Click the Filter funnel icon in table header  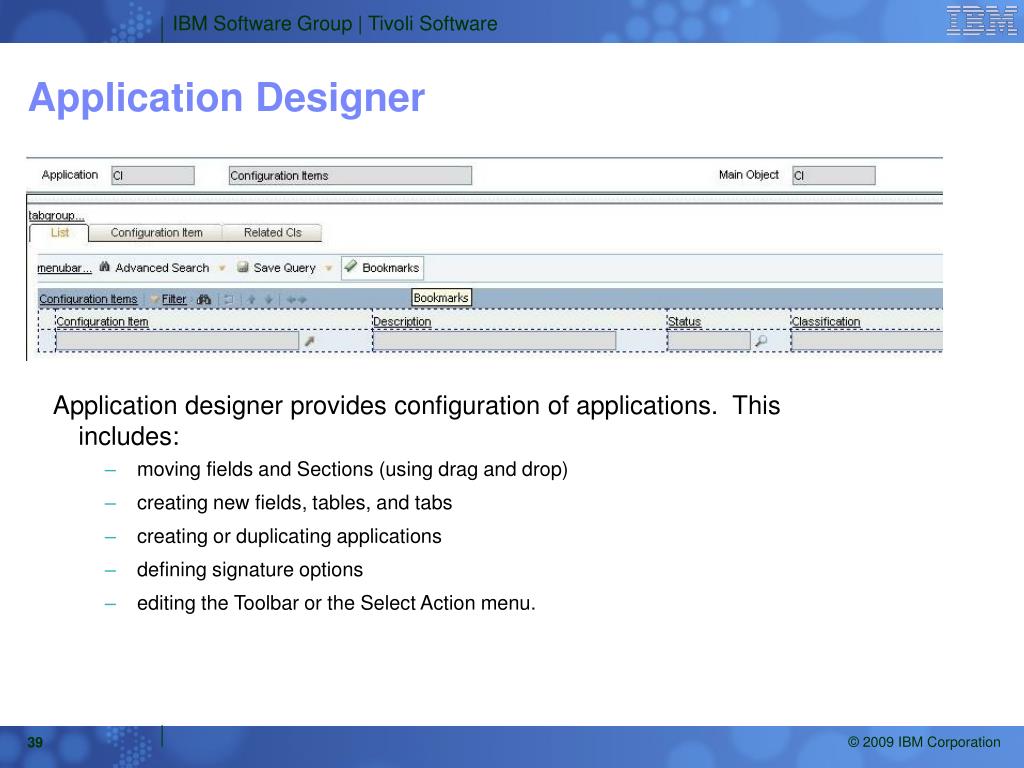pyautogui.click(x=155, y=299)
